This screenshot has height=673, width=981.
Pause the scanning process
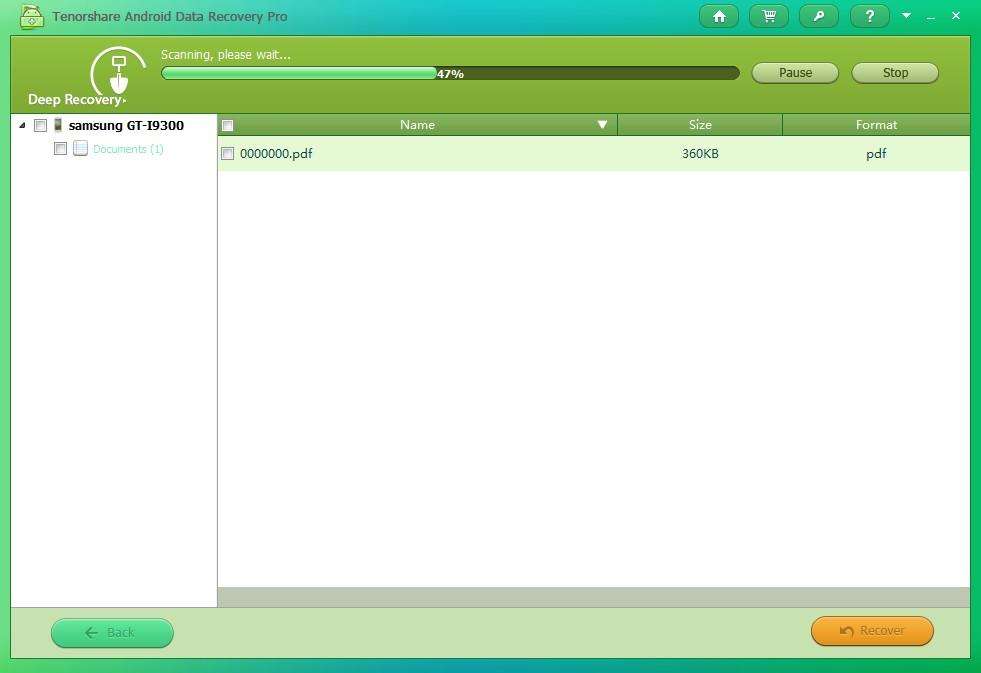pos(795,73)
